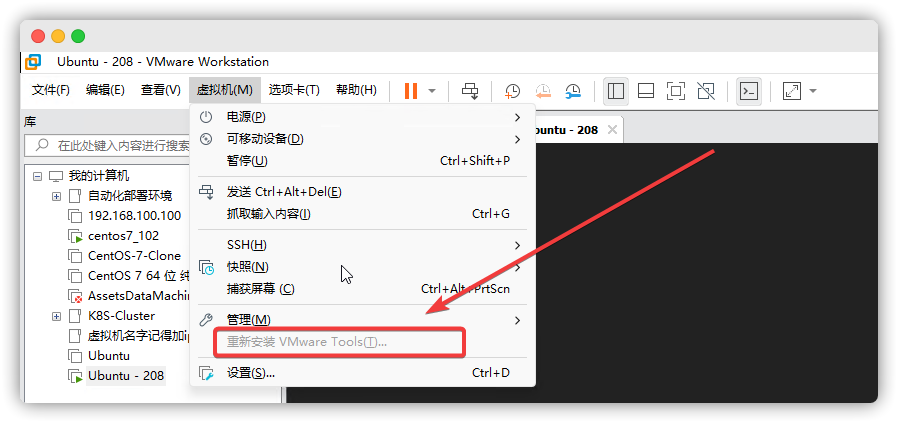Image resolution: width=898 pixels, height=423 pixels.
Task: Select the plain Ubuntu virtual machine
Action: point(109,356)
